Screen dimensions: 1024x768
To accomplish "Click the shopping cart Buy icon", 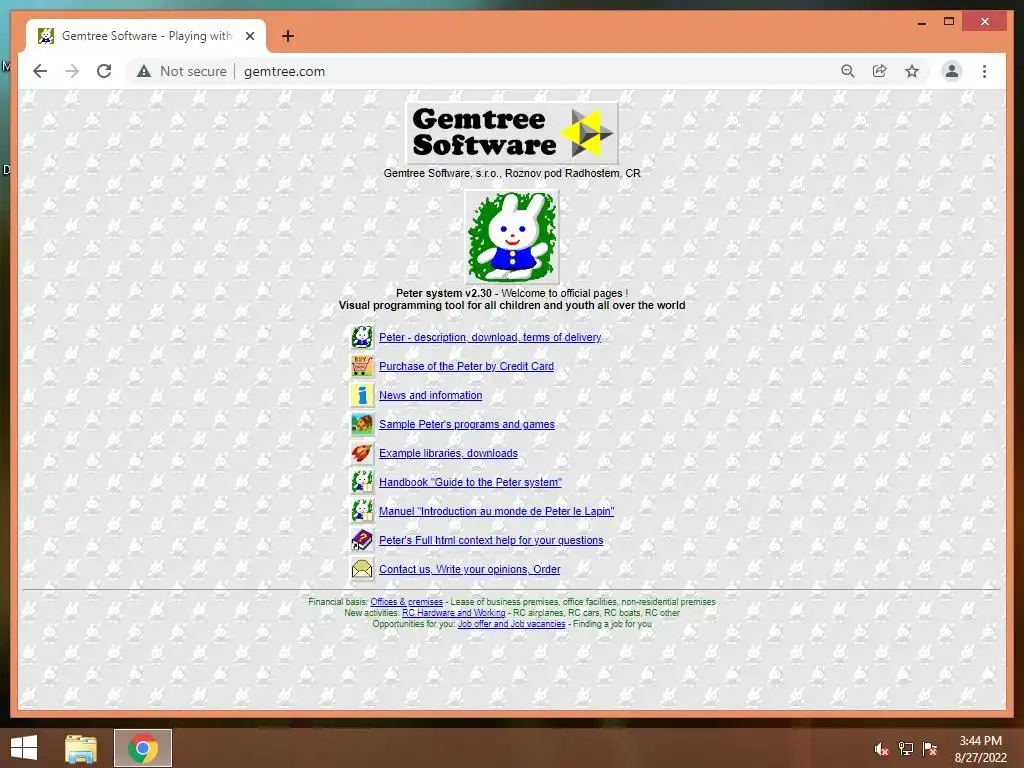I will [x=362, y=366].
